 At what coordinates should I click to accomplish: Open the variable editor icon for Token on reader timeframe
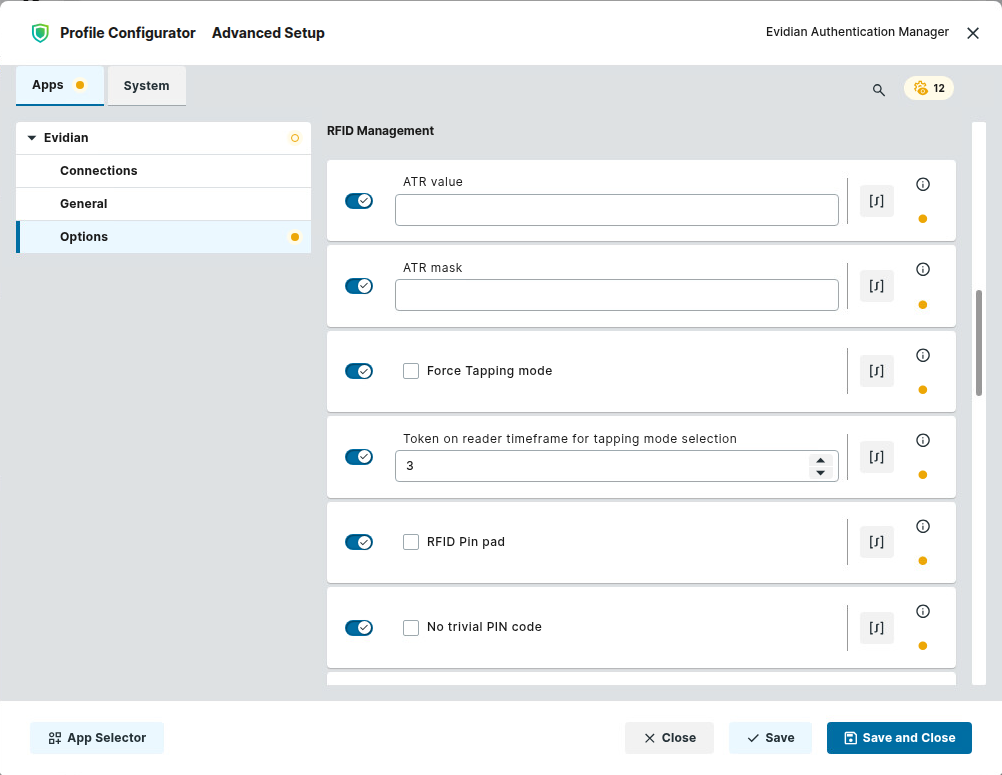click(x=876, y=457)
